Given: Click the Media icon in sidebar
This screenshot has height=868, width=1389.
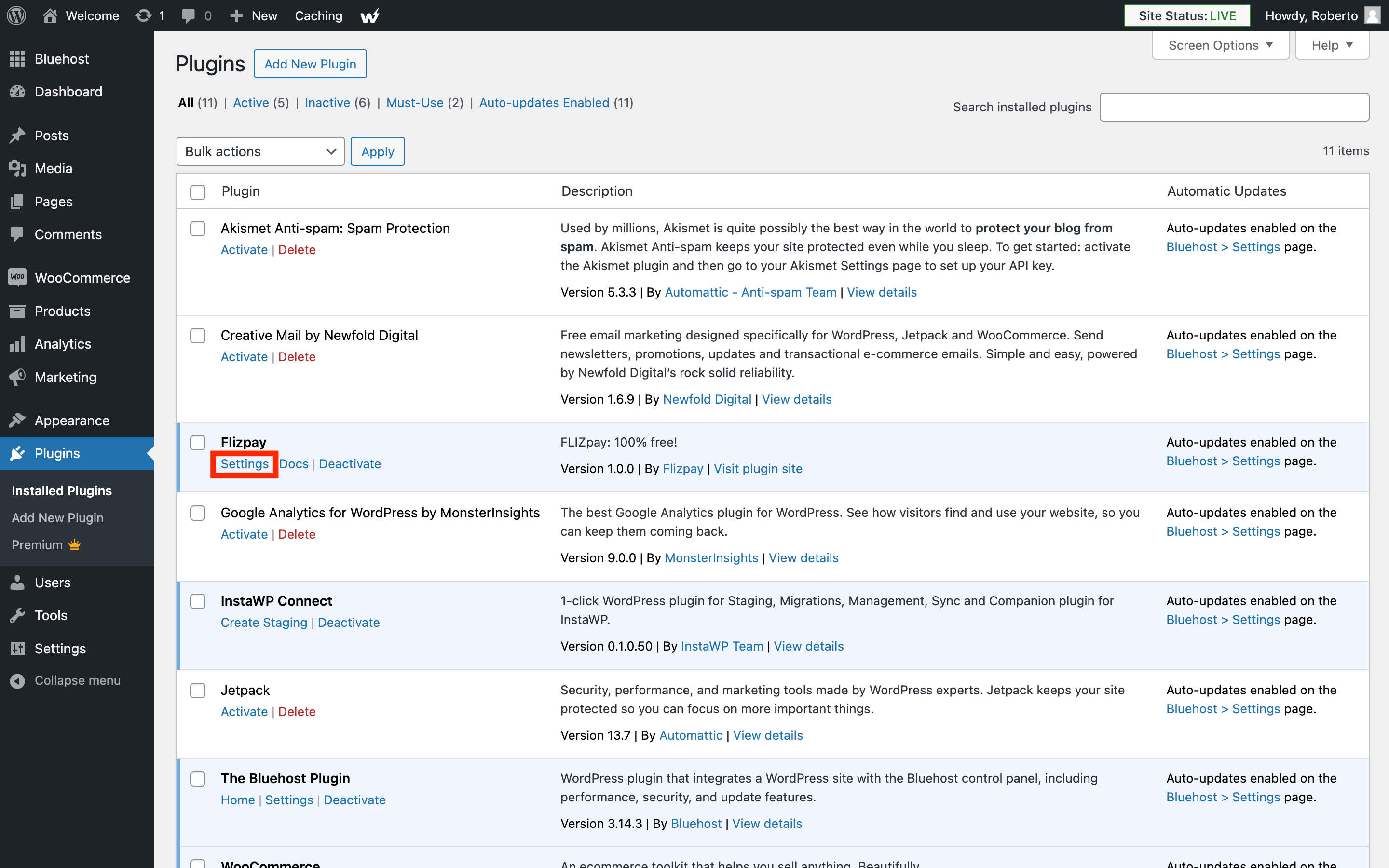Looking at the screenshot, I should point(17,168).
